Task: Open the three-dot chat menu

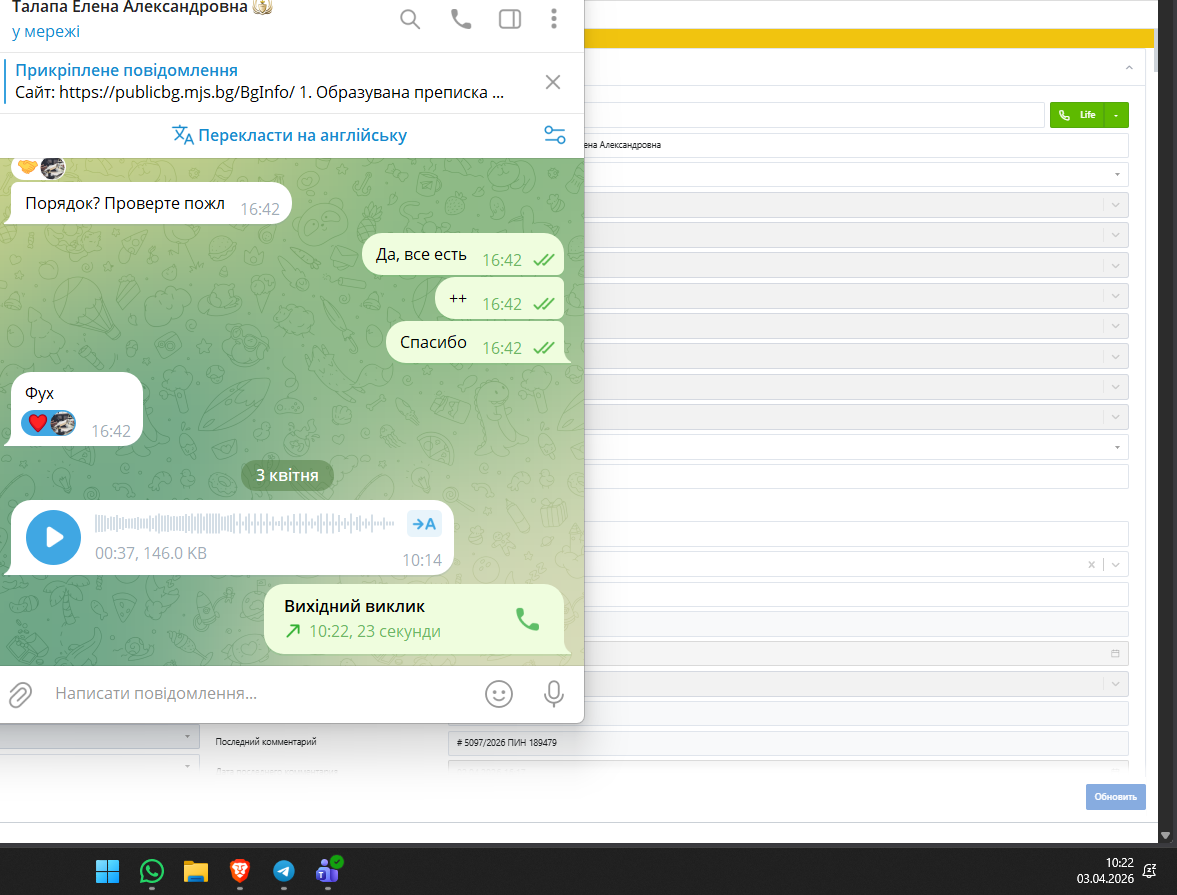Action: click(x=554, y=19)
